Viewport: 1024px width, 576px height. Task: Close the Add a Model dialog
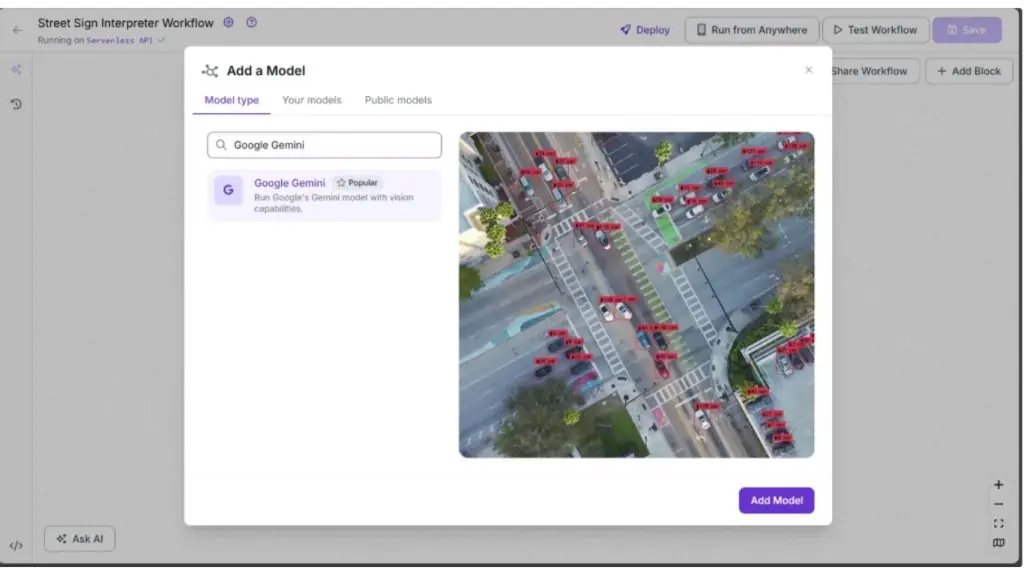(808, 70)
